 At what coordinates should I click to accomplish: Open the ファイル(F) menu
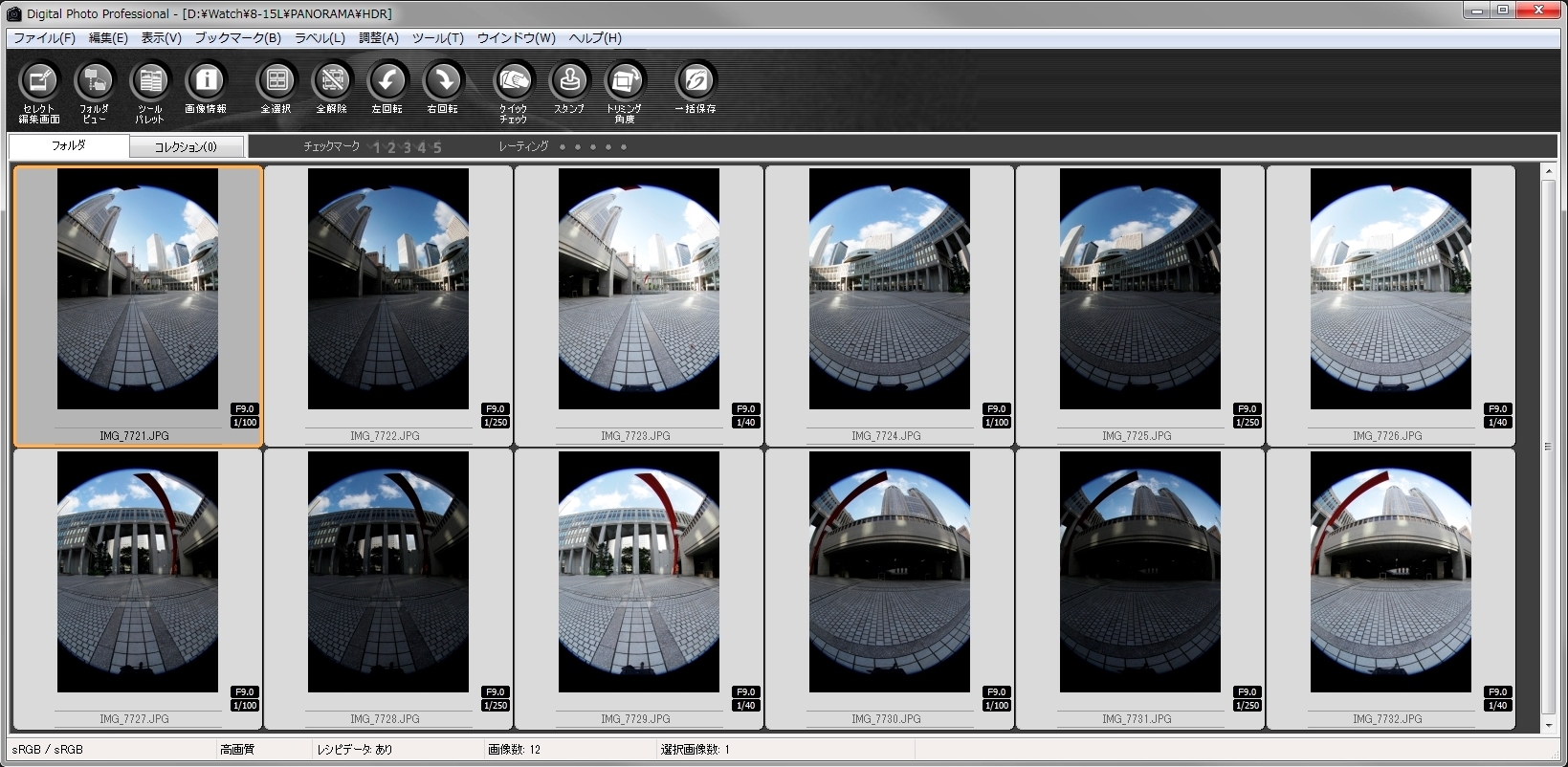coord(44,38)
